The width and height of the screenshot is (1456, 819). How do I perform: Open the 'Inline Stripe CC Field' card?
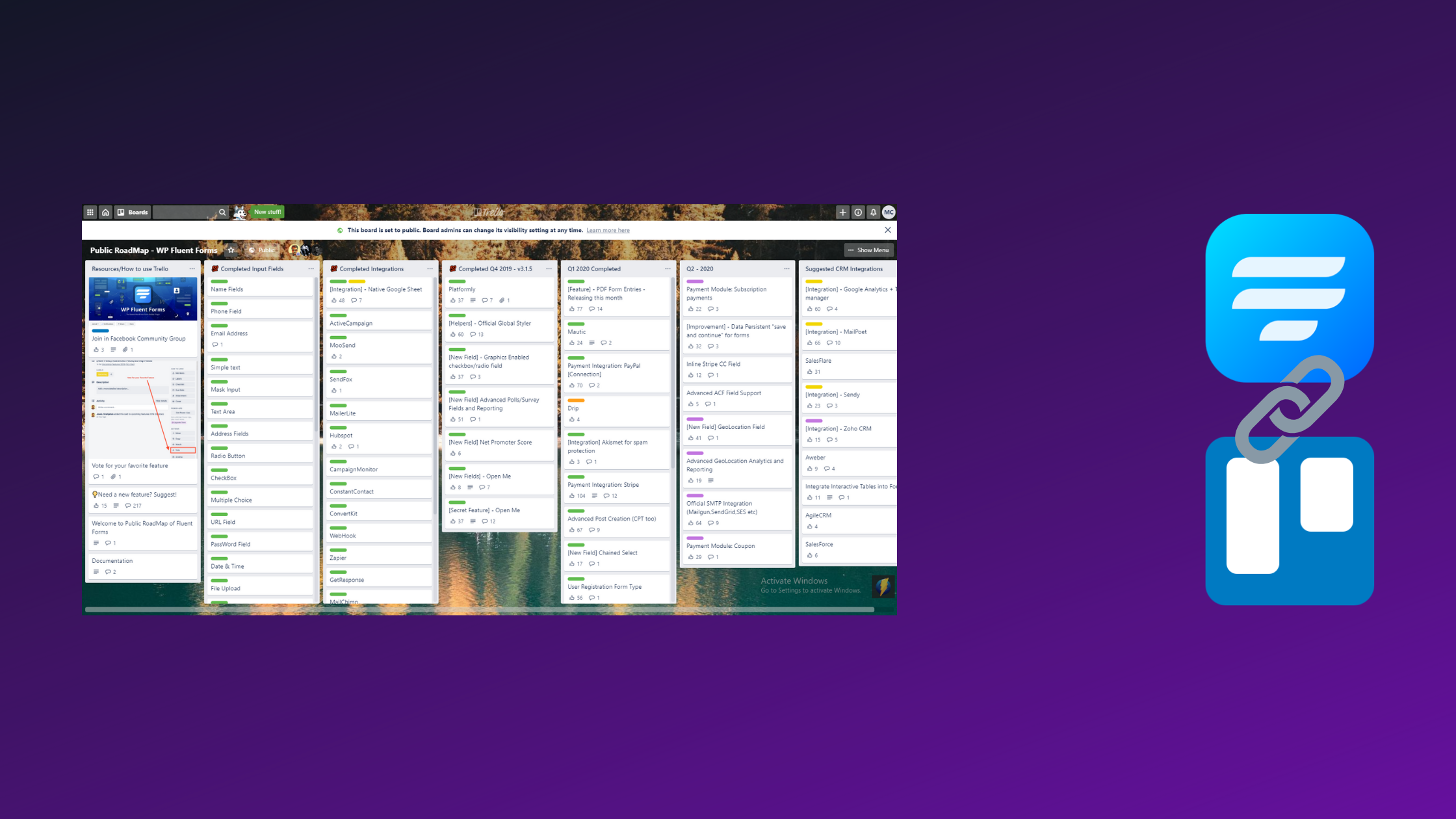(736, 369)
